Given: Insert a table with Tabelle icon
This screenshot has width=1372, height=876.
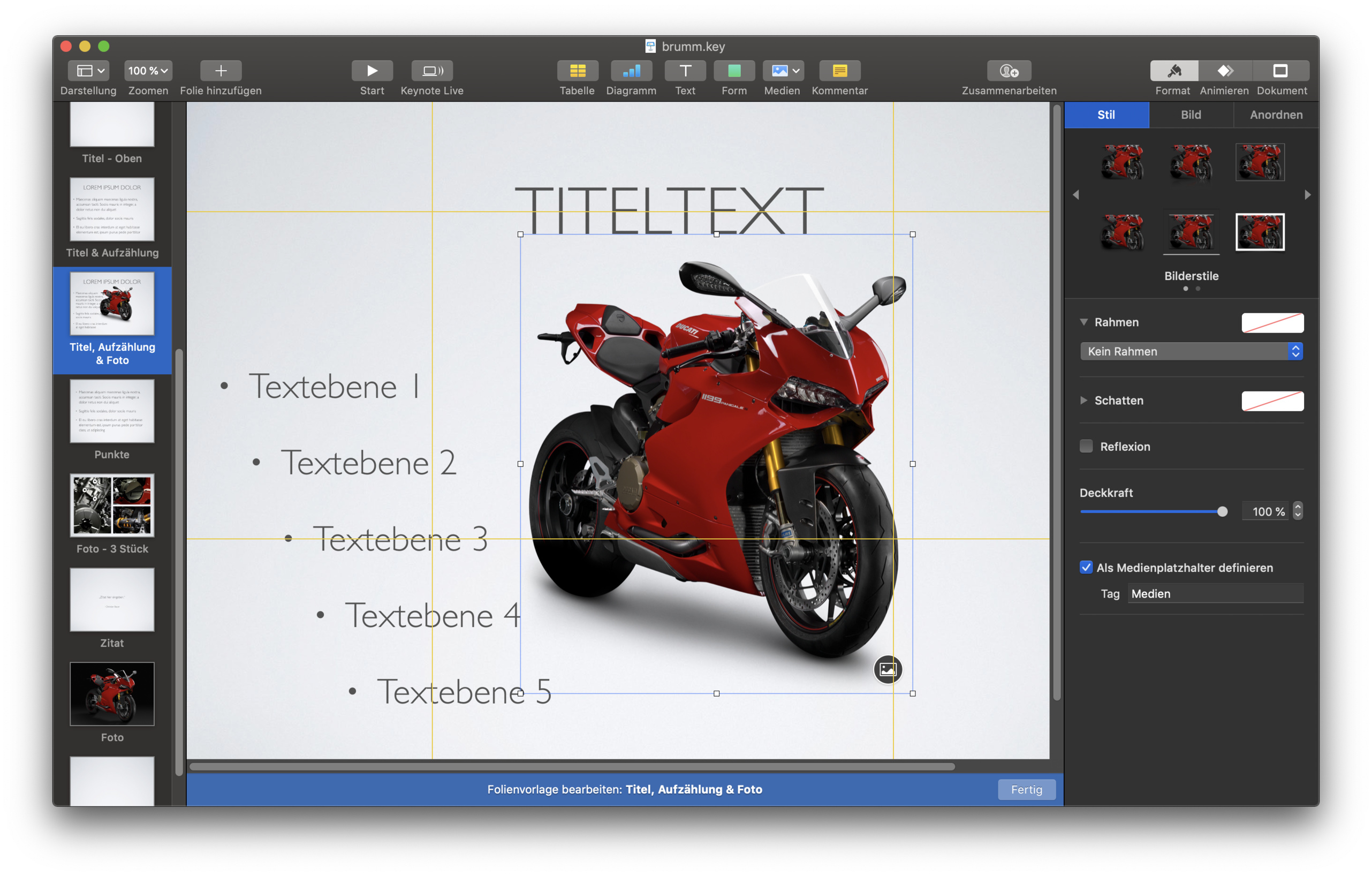Looking at the screenshot, I should coord(577,71).
